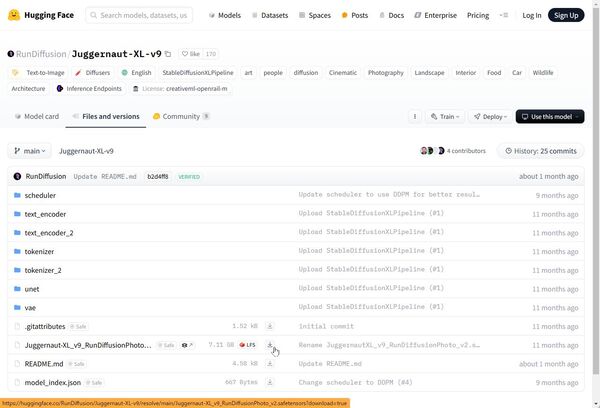
Task: Download the README.md file
Action: (270, 364)
